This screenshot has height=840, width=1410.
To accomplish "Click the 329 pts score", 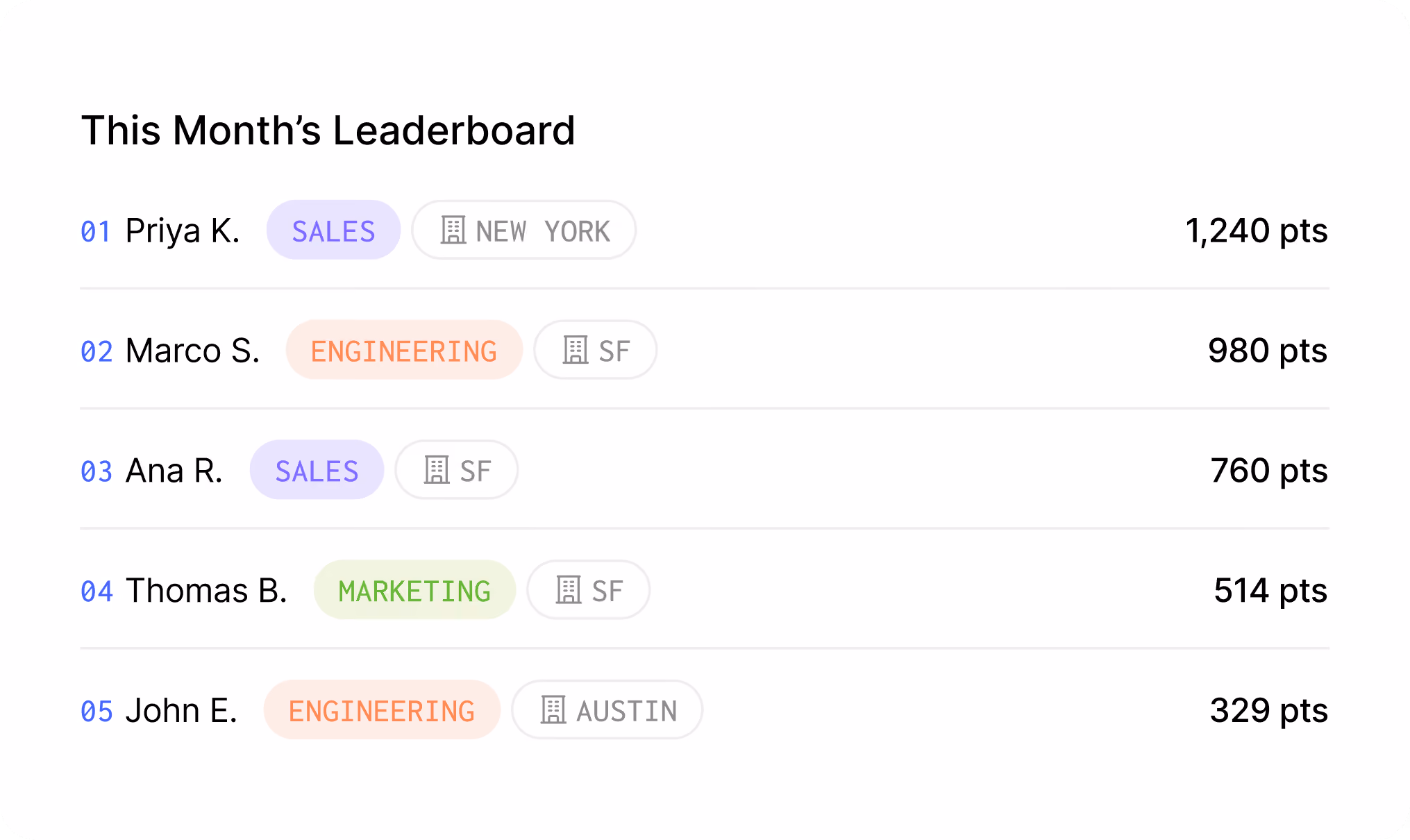I will coord(1269,711).
